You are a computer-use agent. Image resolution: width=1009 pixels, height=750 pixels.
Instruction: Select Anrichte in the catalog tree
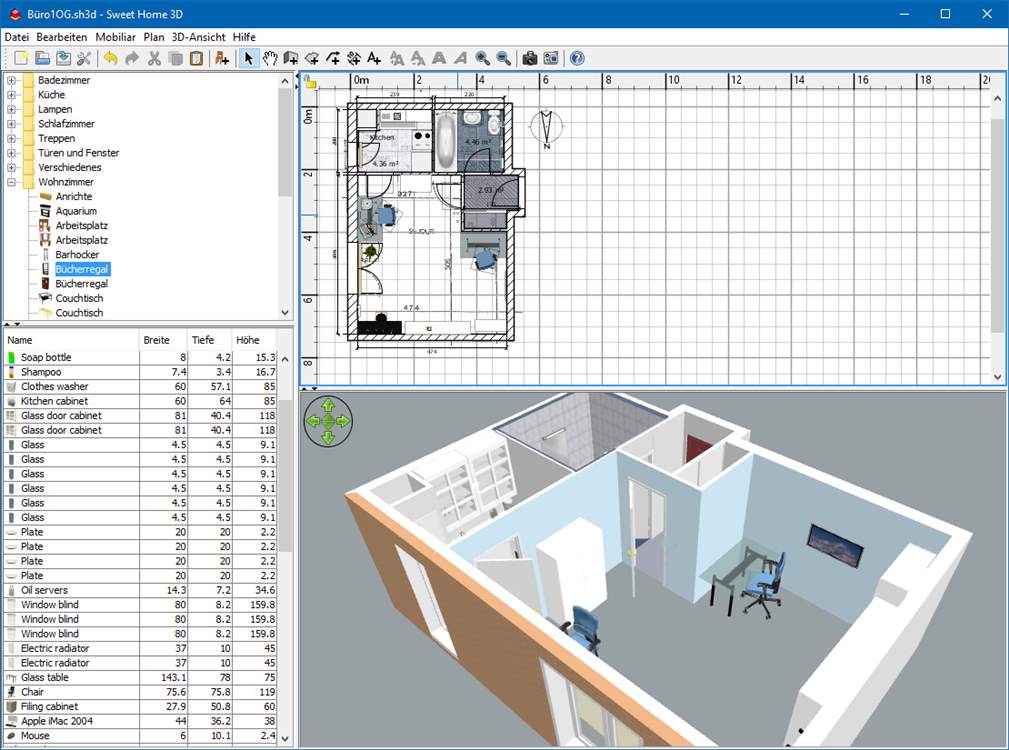click(x=73, y=196)
